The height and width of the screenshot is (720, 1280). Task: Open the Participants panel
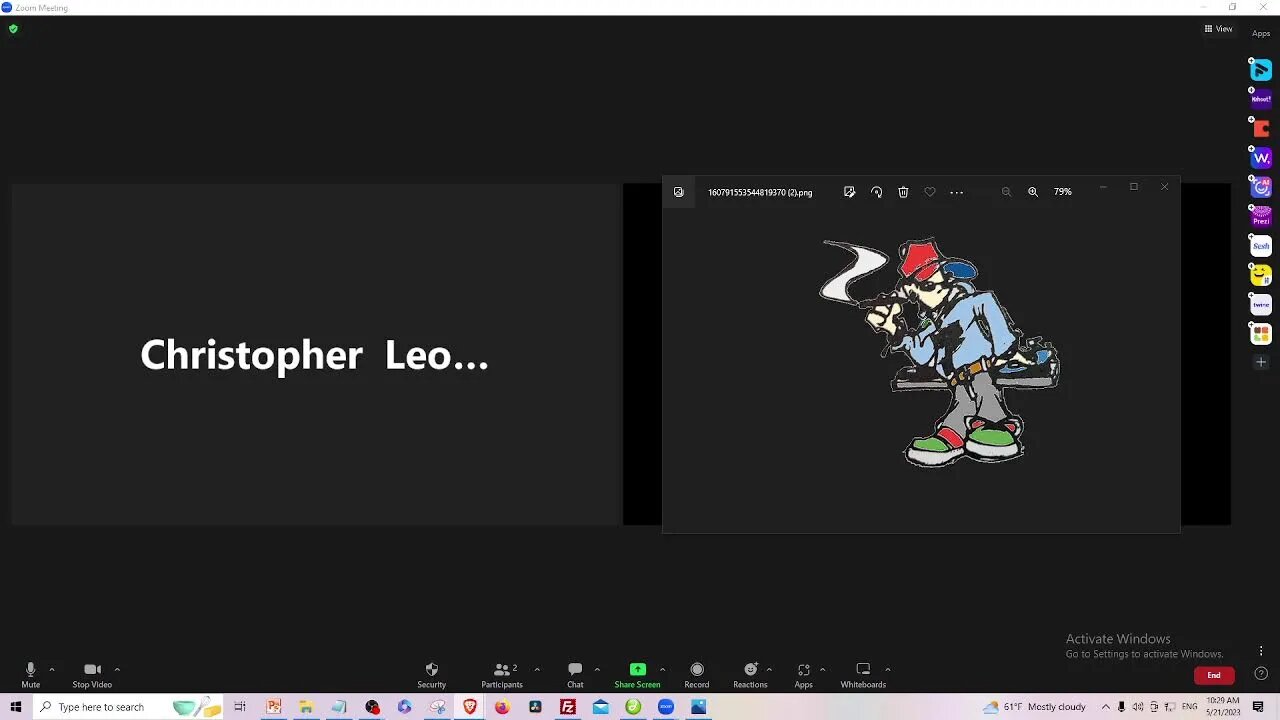502,675
